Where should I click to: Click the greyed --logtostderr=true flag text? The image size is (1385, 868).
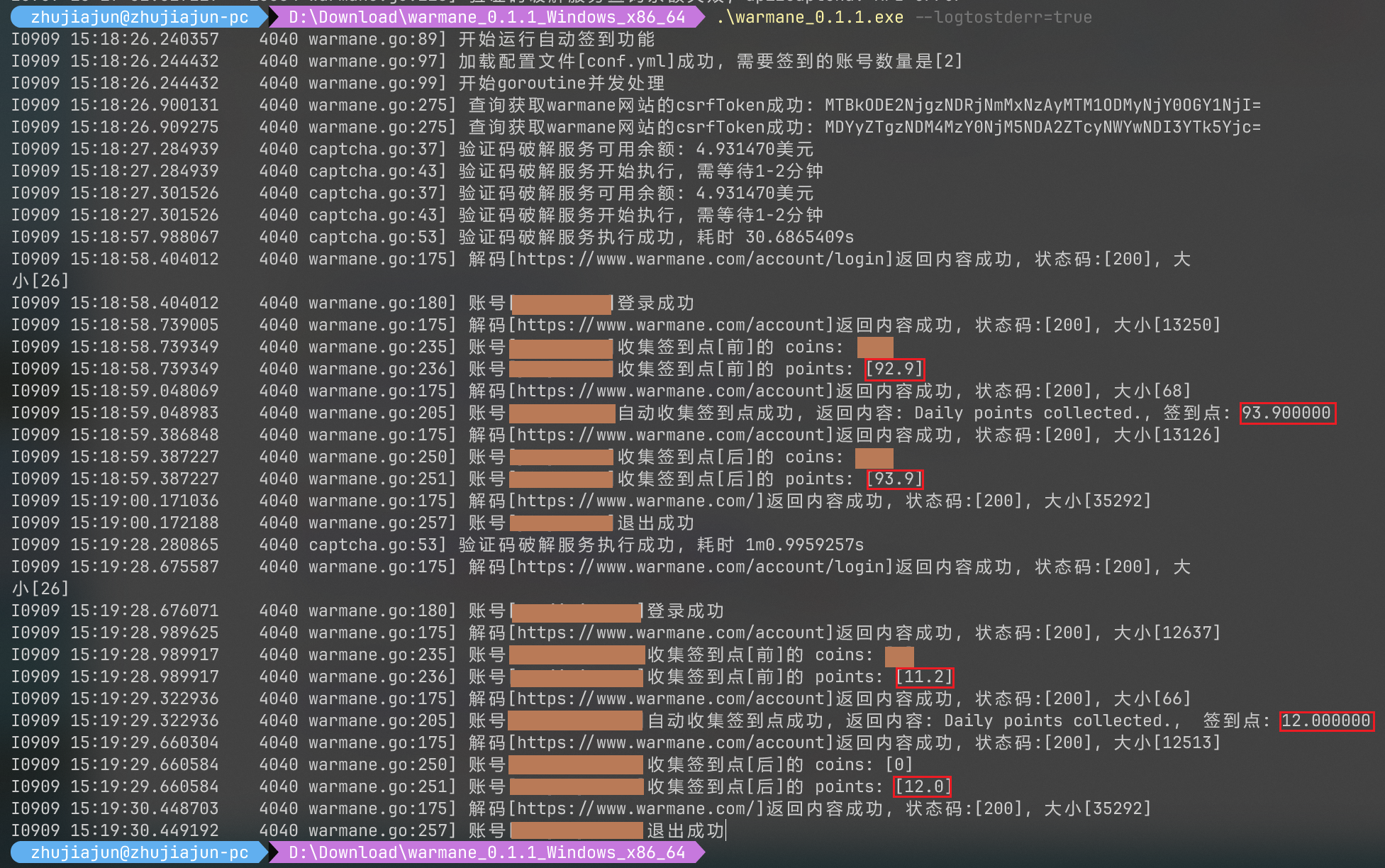pyautogui.click(x=1003, y=17)
